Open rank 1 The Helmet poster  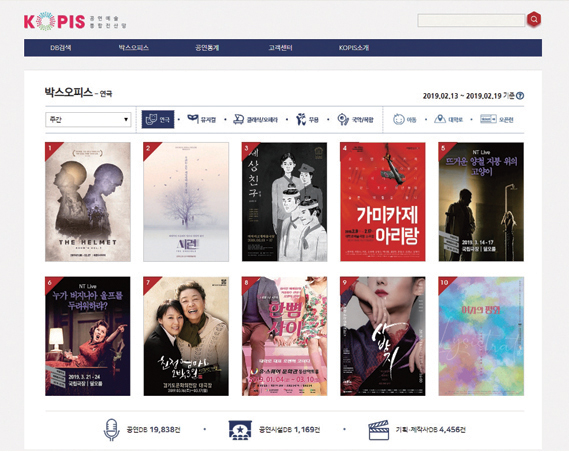point(88,202)
